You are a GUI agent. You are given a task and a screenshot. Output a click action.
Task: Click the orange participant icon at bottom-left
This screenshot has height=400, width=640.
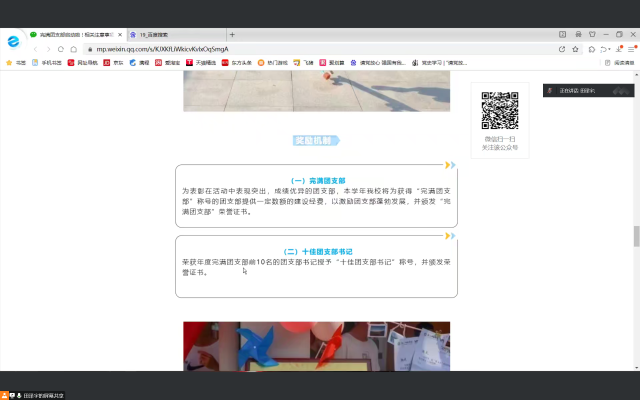pos(4,396)
